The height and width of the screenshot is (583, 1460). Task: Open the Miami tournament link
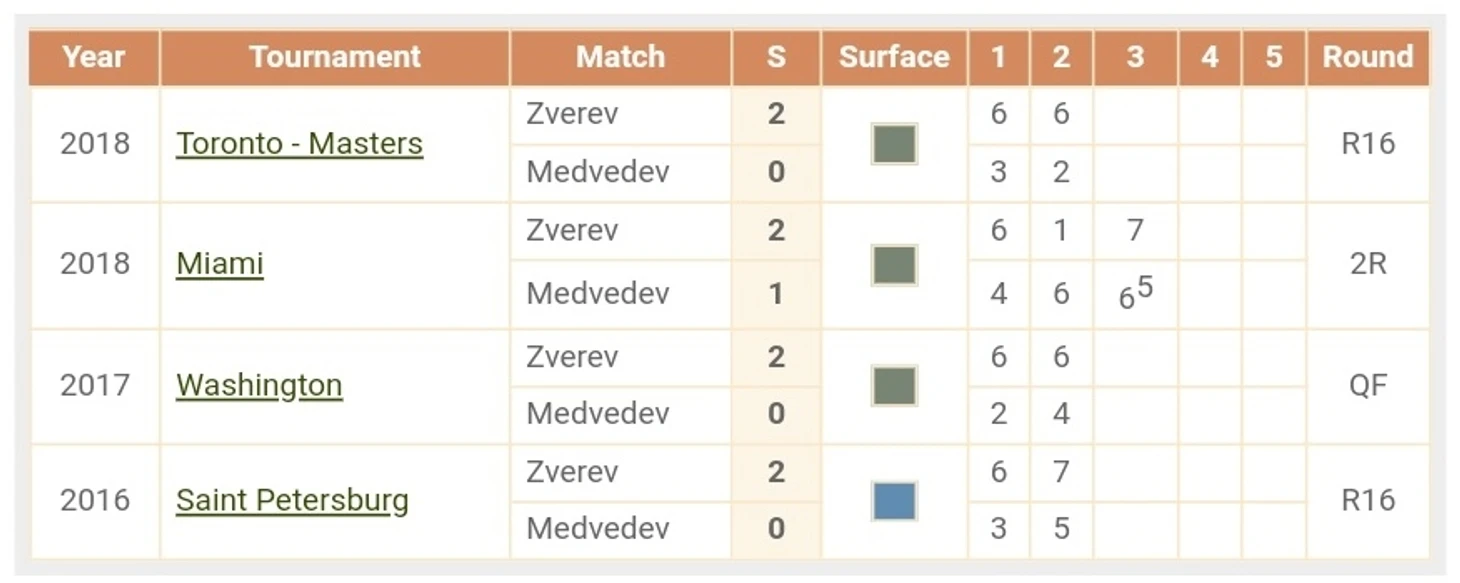point(220,264)
